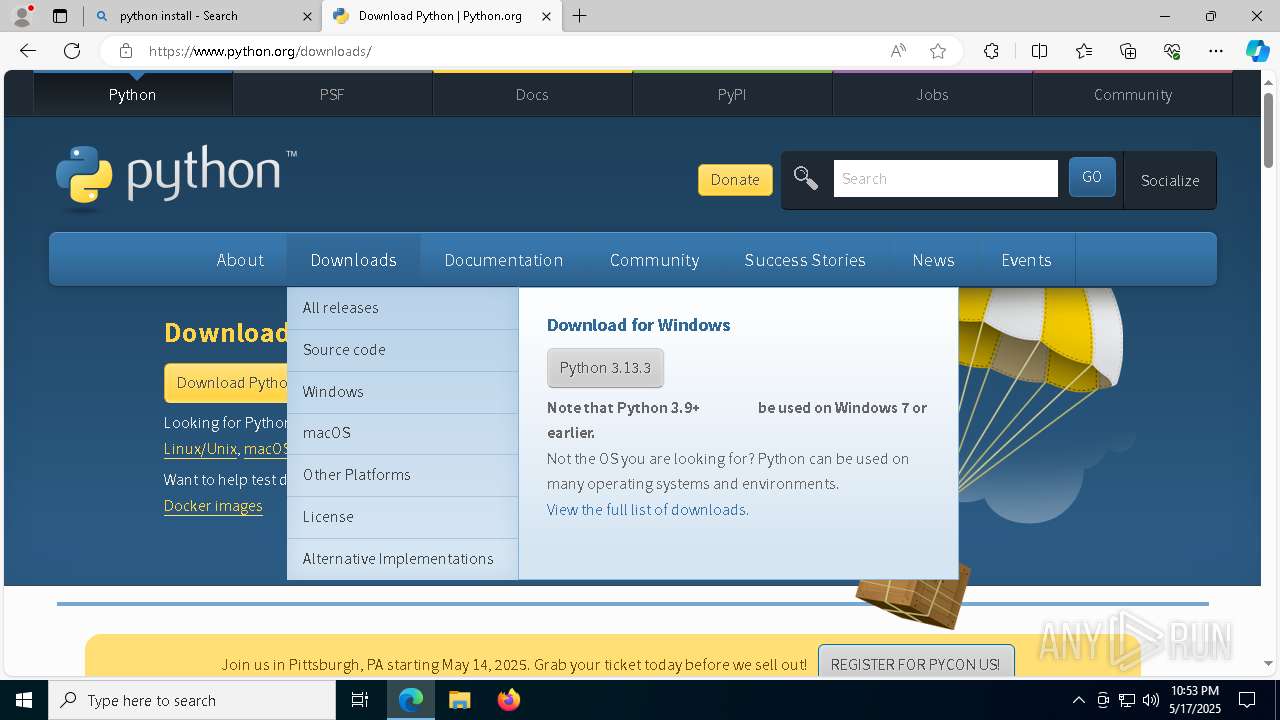
Task: Choose License in Downloads menu
Action: coord(402,517)
